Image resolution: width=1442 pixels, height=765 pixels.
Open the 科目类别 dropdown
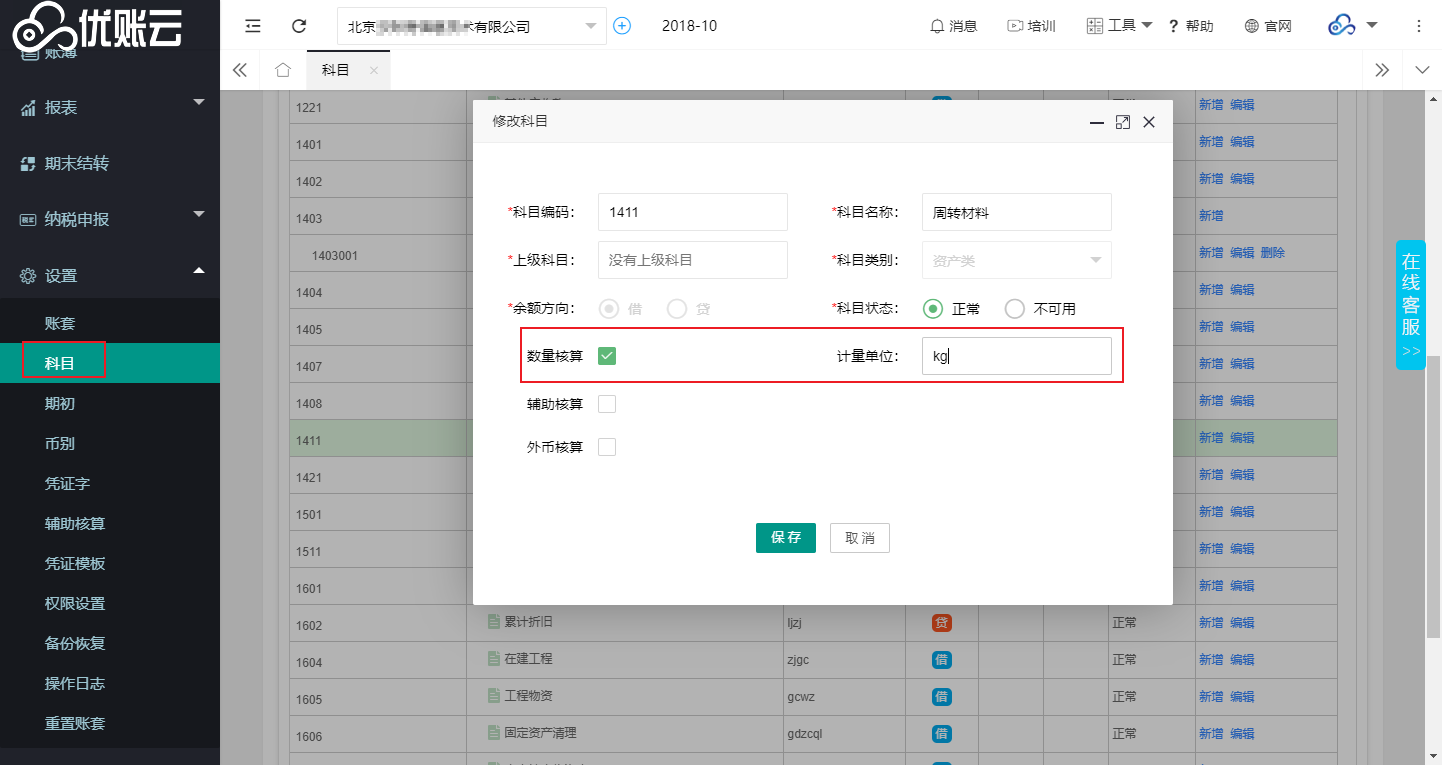(1017, 260)
